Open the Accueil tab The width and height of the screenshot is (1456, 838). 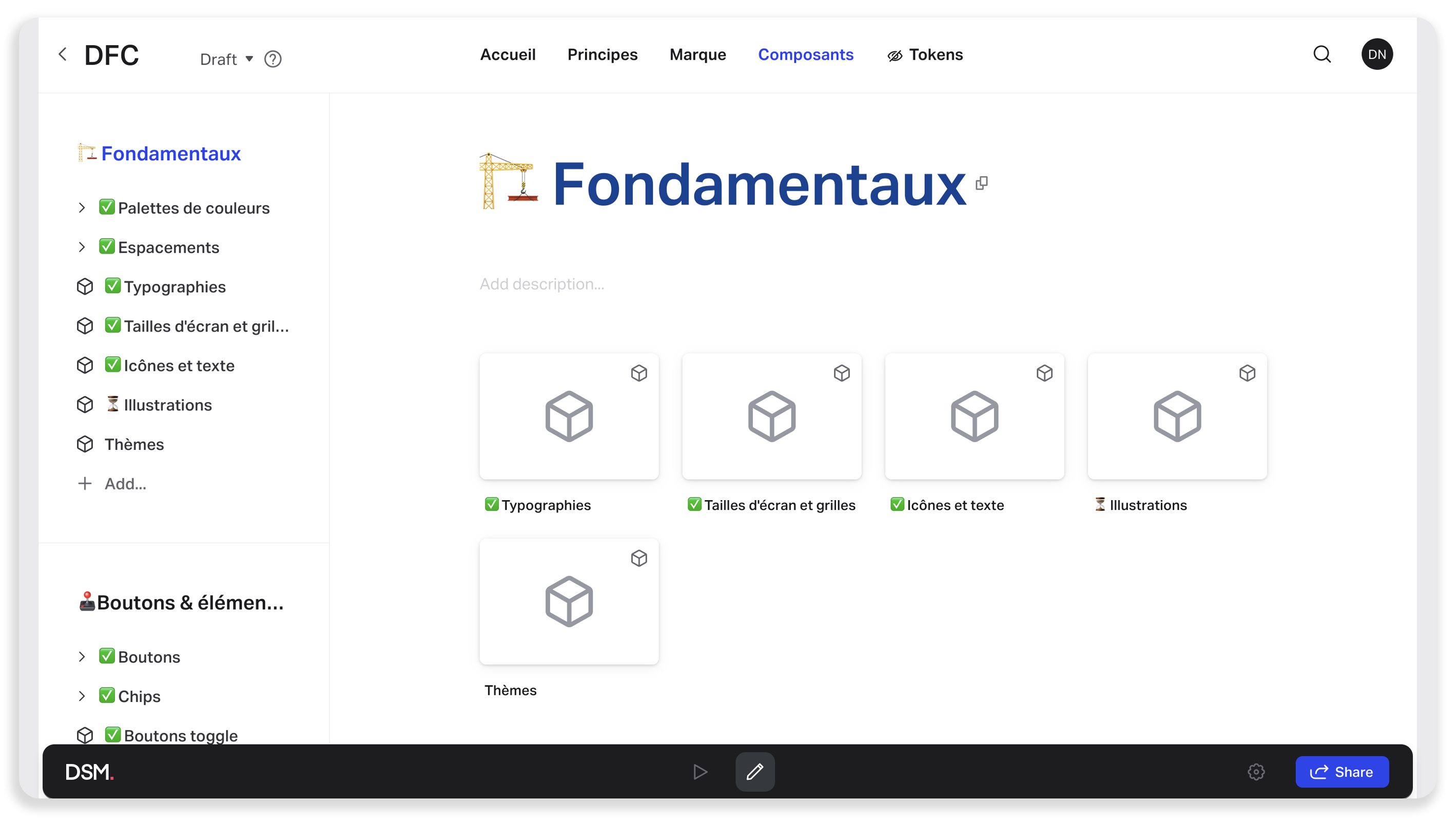tap(508, 54)
